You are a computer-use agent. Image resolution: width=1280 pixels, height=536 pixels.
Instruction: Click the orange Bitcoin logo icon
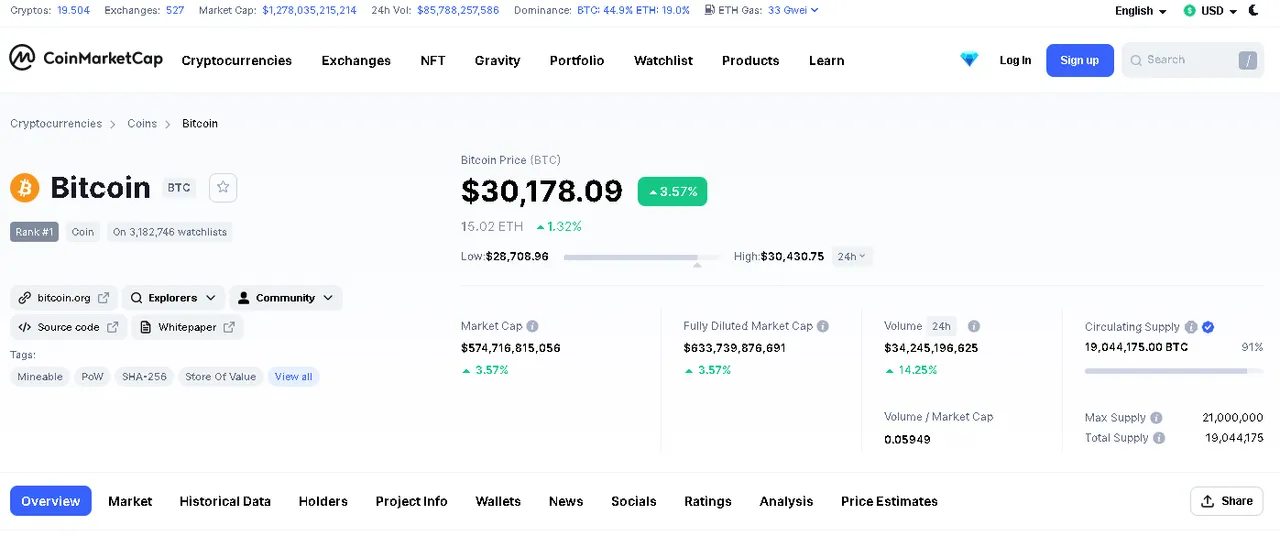point(24,187)
